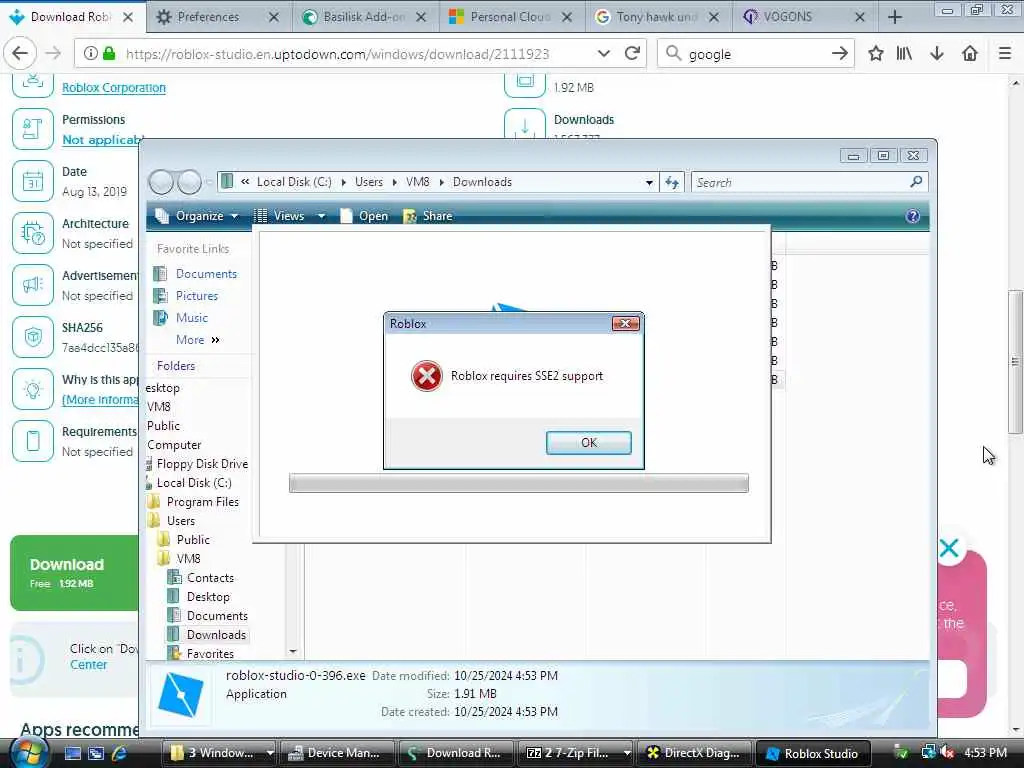The image size is (1024, 768).
Task: Click the green Download button
Action: (74, 573)
